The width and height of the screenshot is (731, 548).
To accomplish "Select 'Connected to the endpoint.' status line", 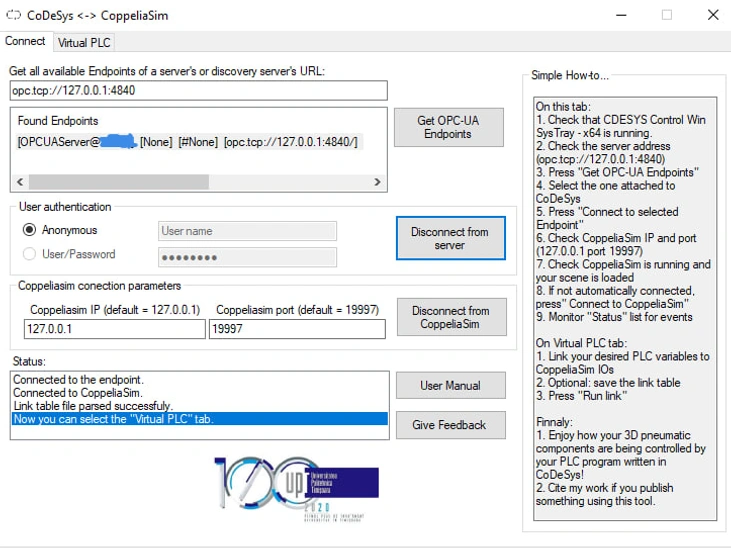I will pos(200,379).
